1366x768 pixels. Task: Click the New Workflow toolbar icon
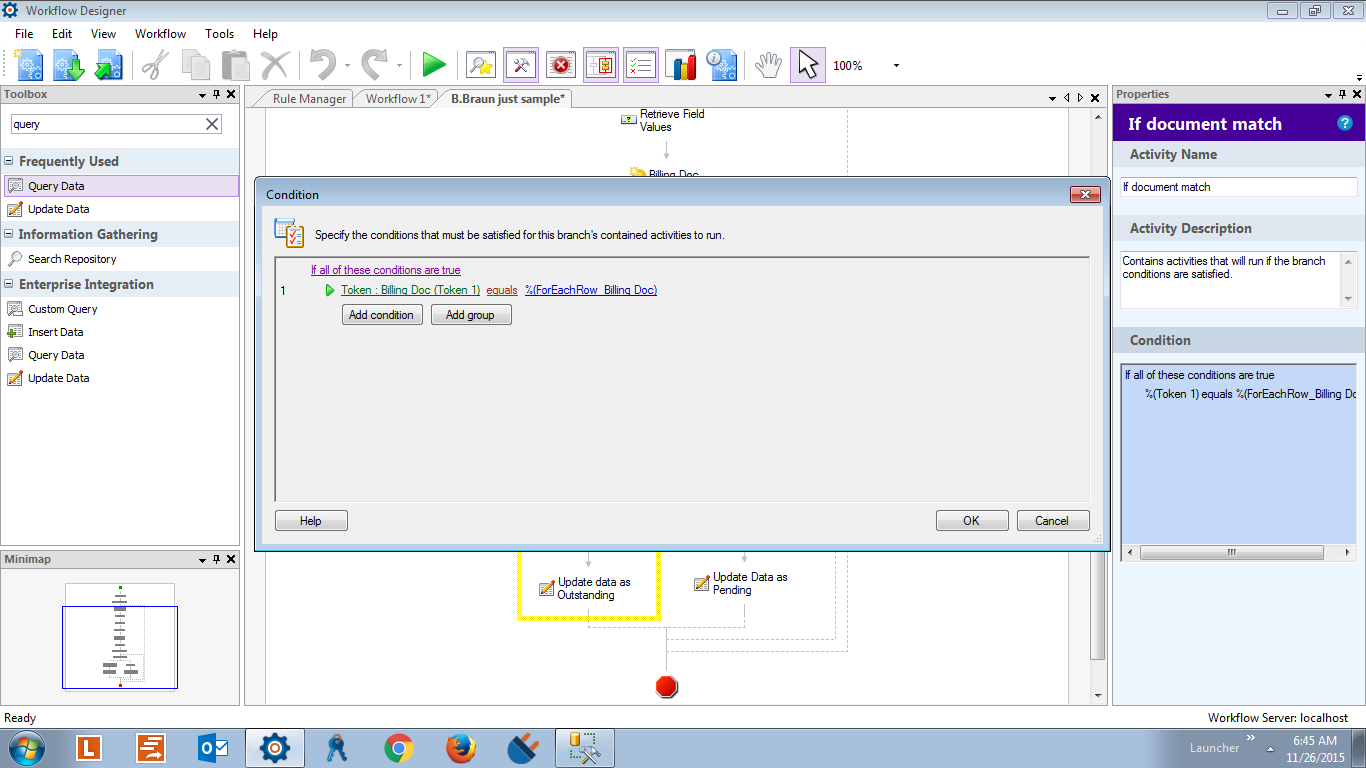(x=29, y=65)
